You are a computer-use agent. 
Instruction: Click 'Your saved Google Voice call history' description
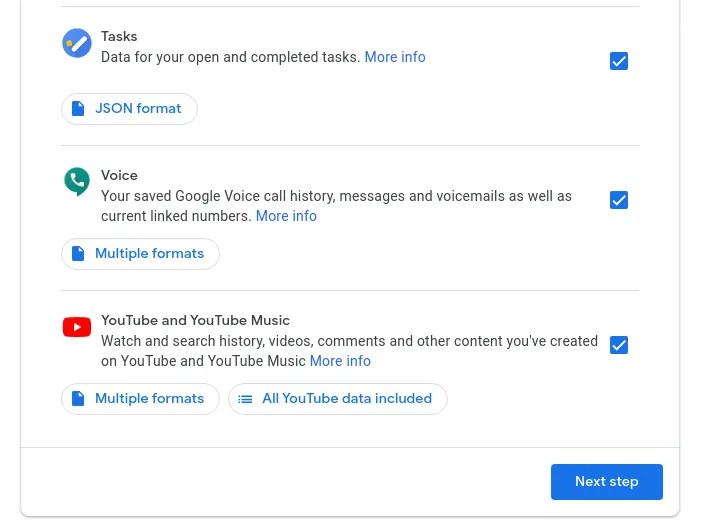point(336,206)
